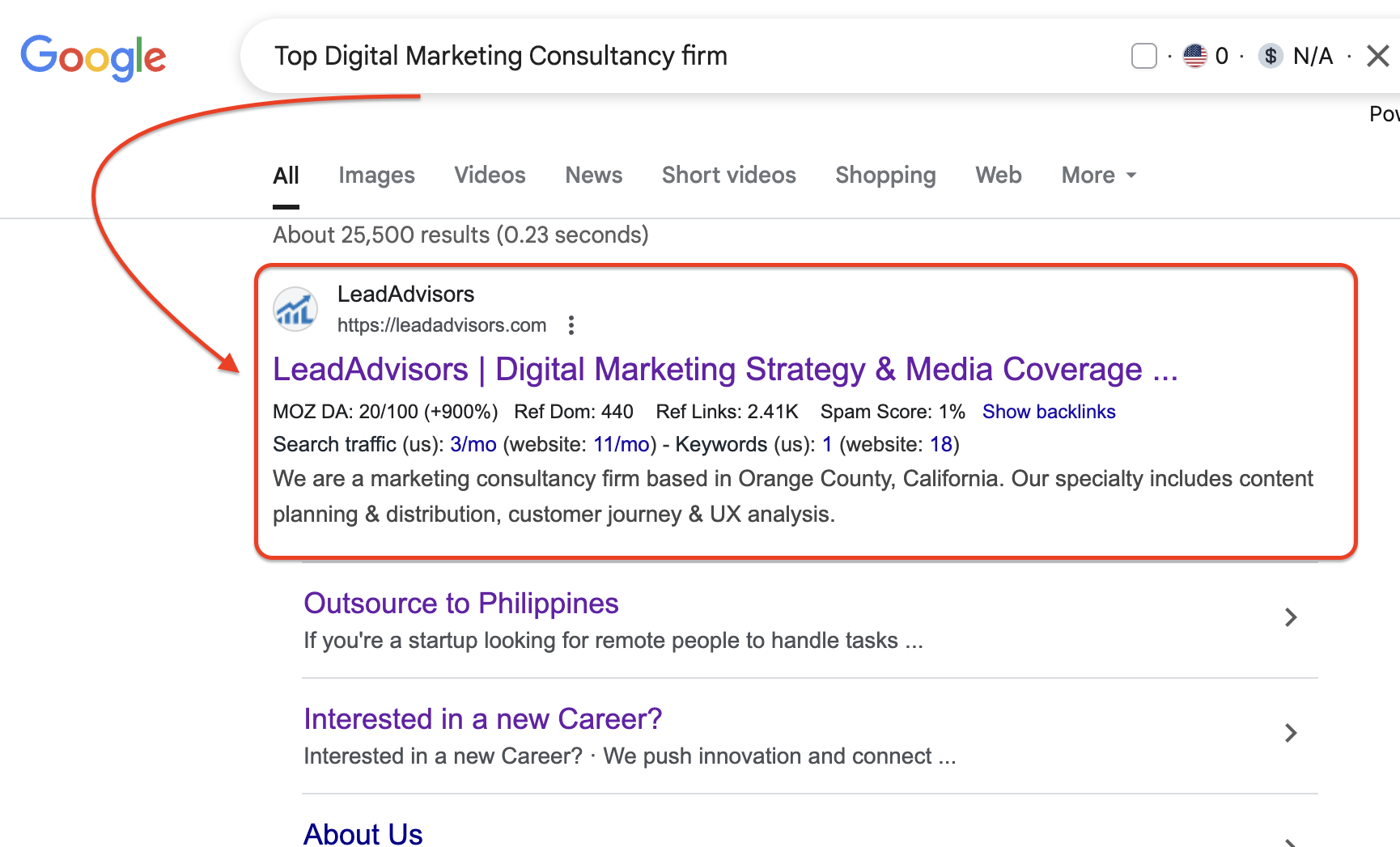
Task: Expand the More dropdown
Action: tap(1099, 176)
